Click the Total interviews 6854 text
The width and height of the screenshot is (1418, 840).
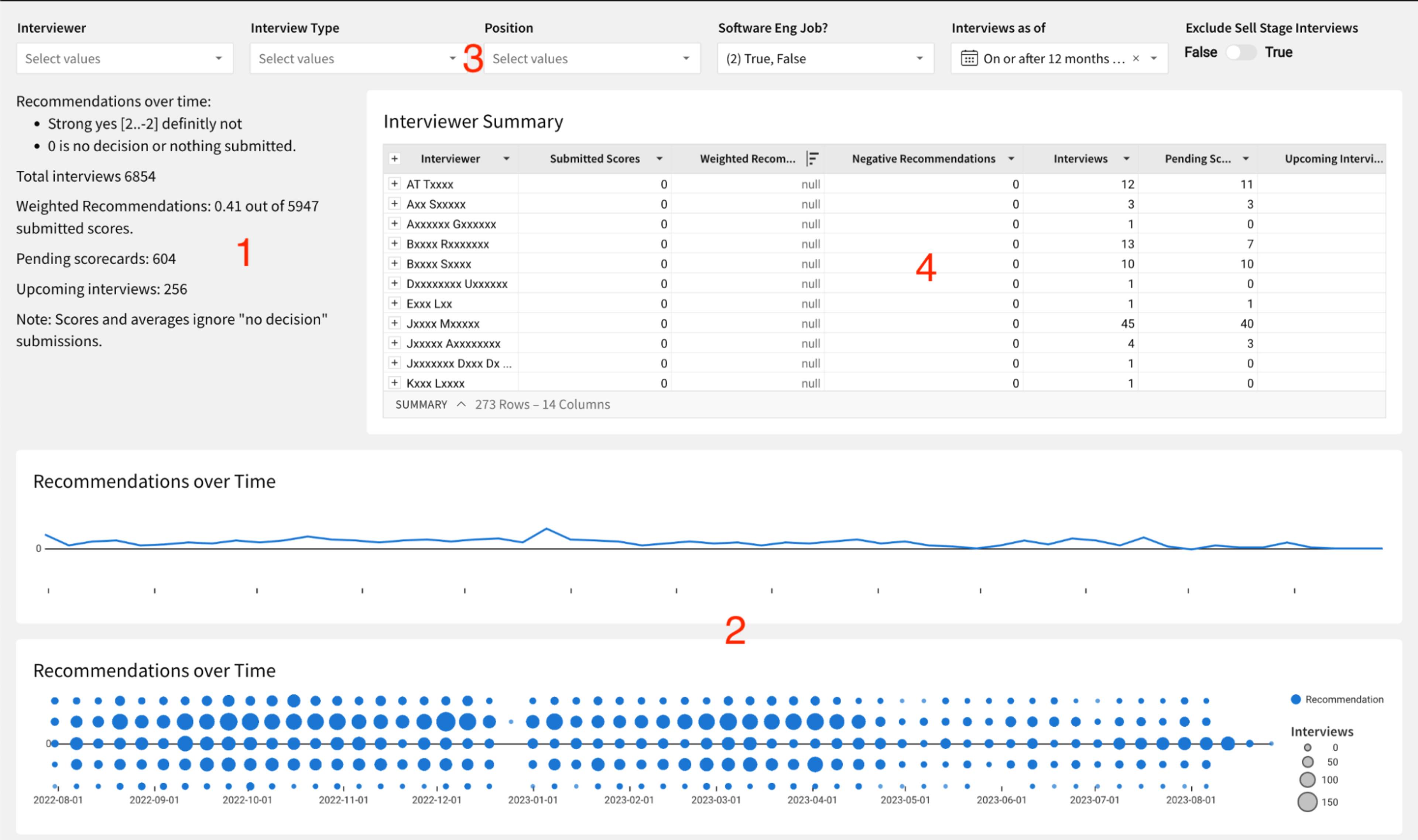pos(86,177)
